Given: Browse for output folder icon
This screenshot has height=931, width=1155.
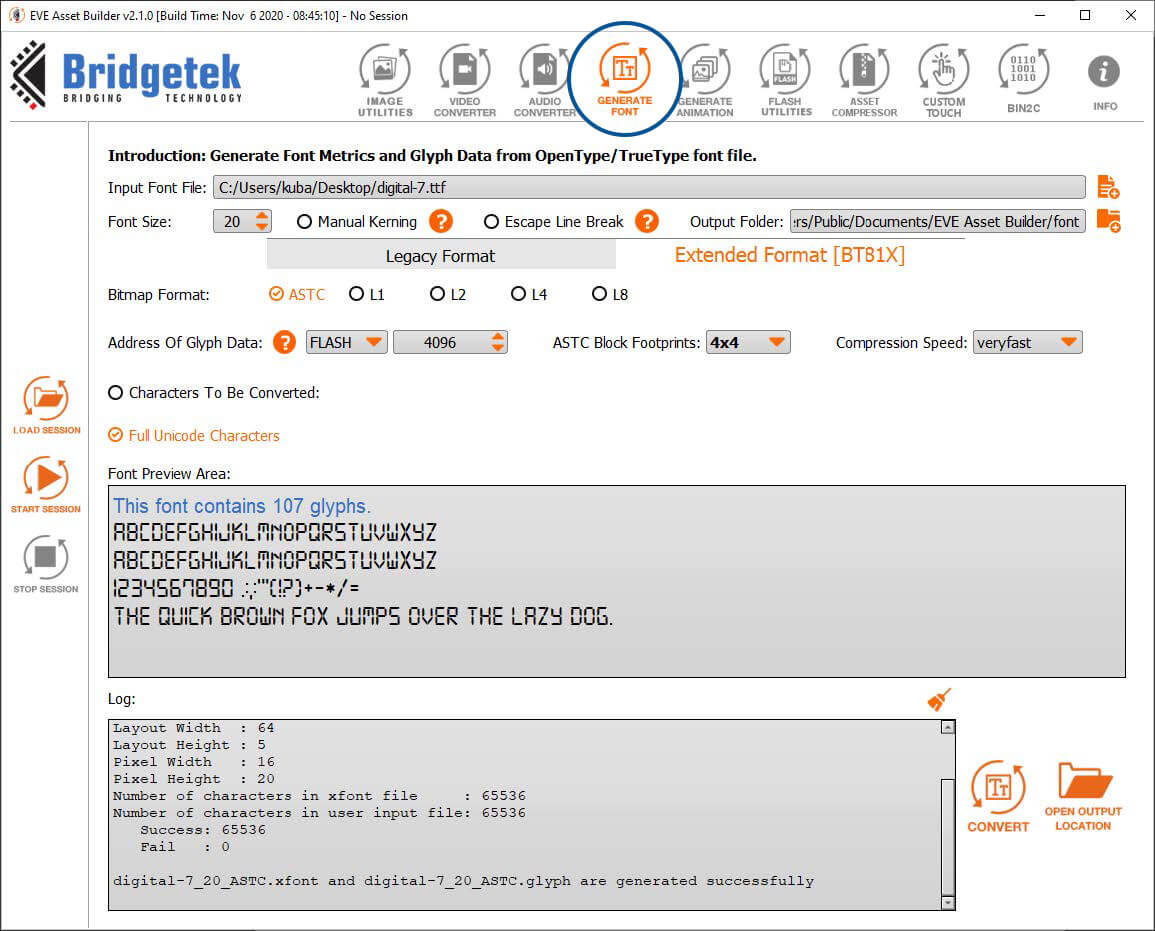Looking at the screenshot, I should pos(1108,221).
